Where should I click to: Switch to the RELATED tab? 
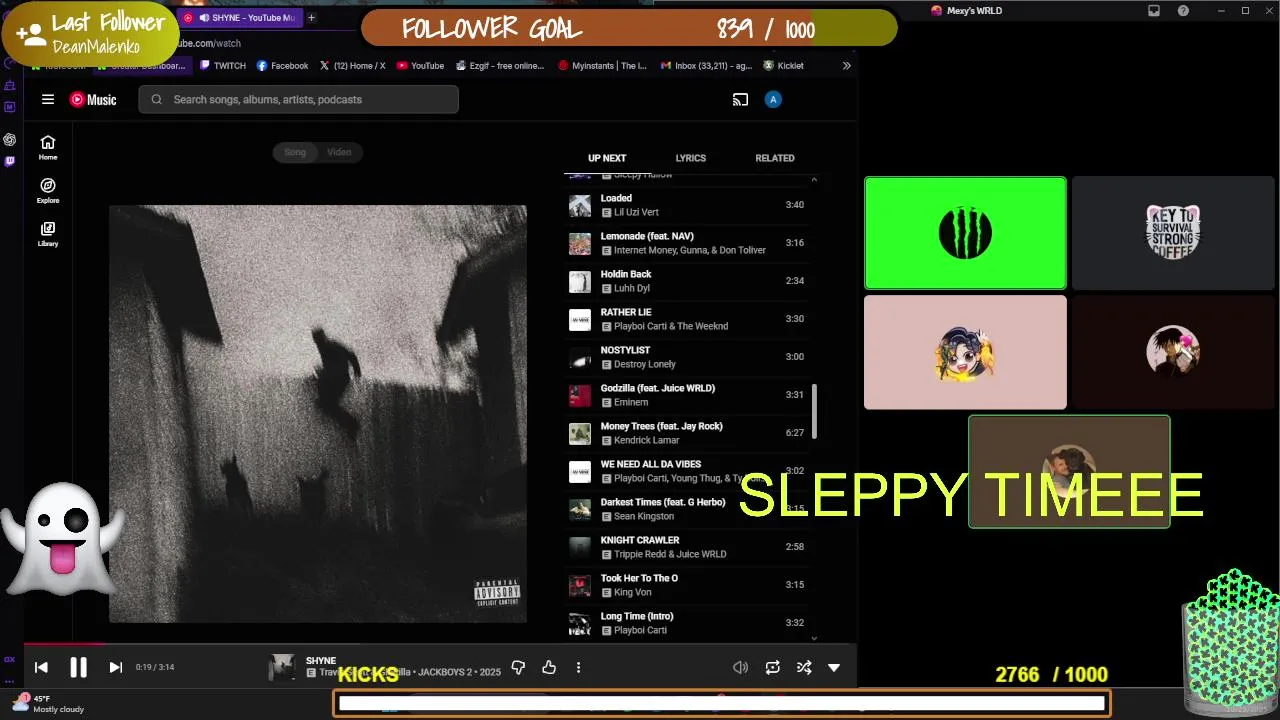tap(775, 158)
